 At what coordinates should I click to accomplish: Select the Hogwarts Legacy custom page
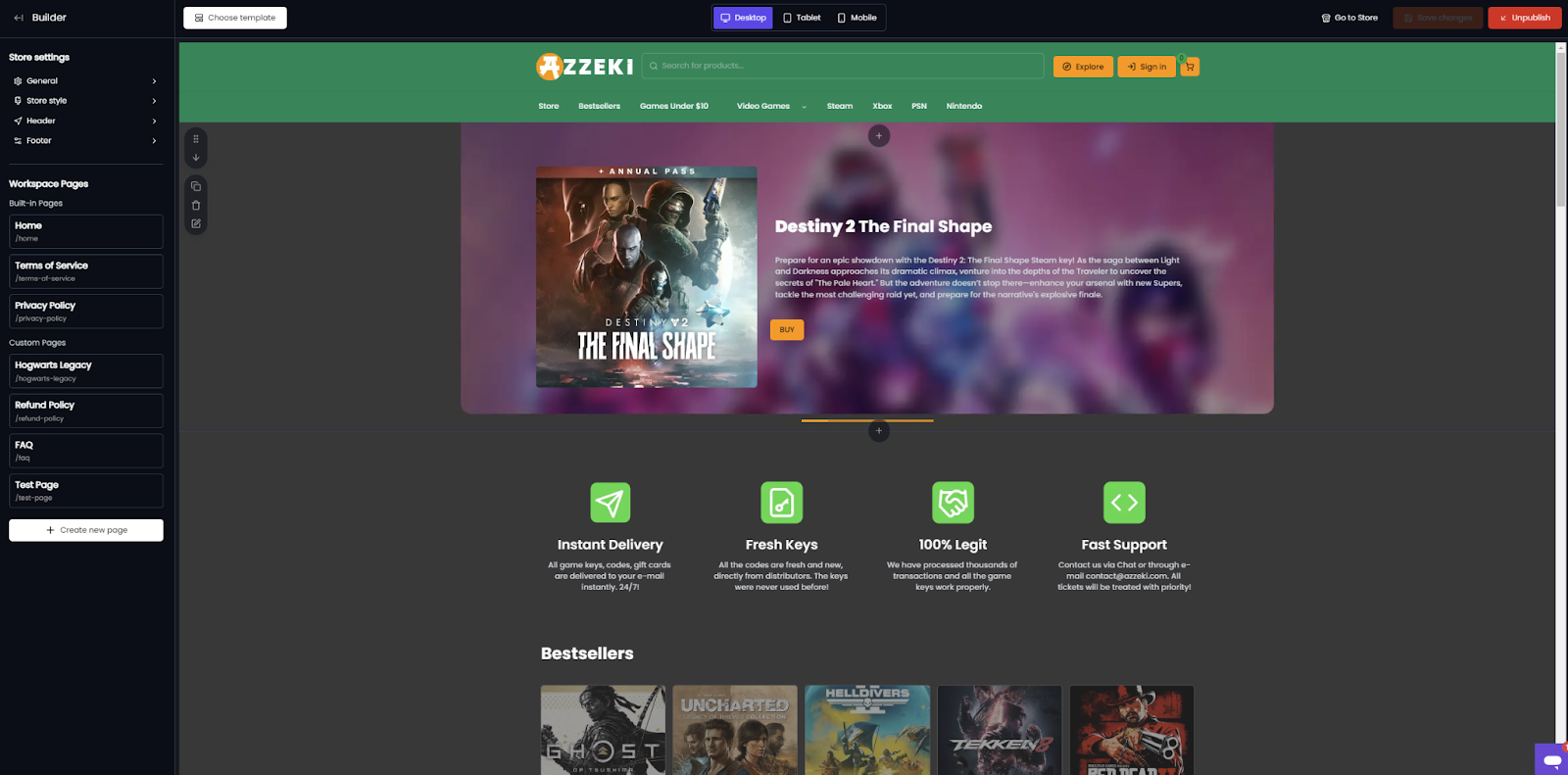(x=86, y=371)
